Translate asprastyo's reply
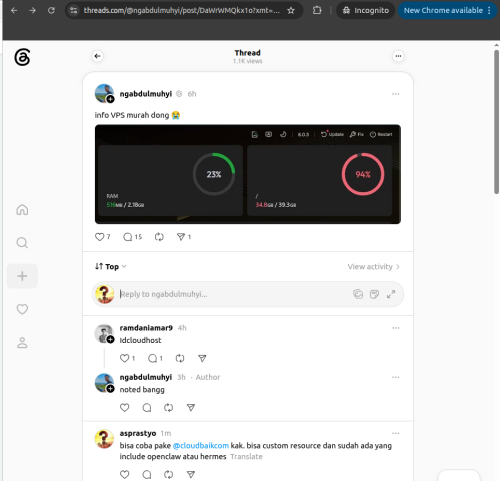The image size is (500, 481). click(246, 457)
